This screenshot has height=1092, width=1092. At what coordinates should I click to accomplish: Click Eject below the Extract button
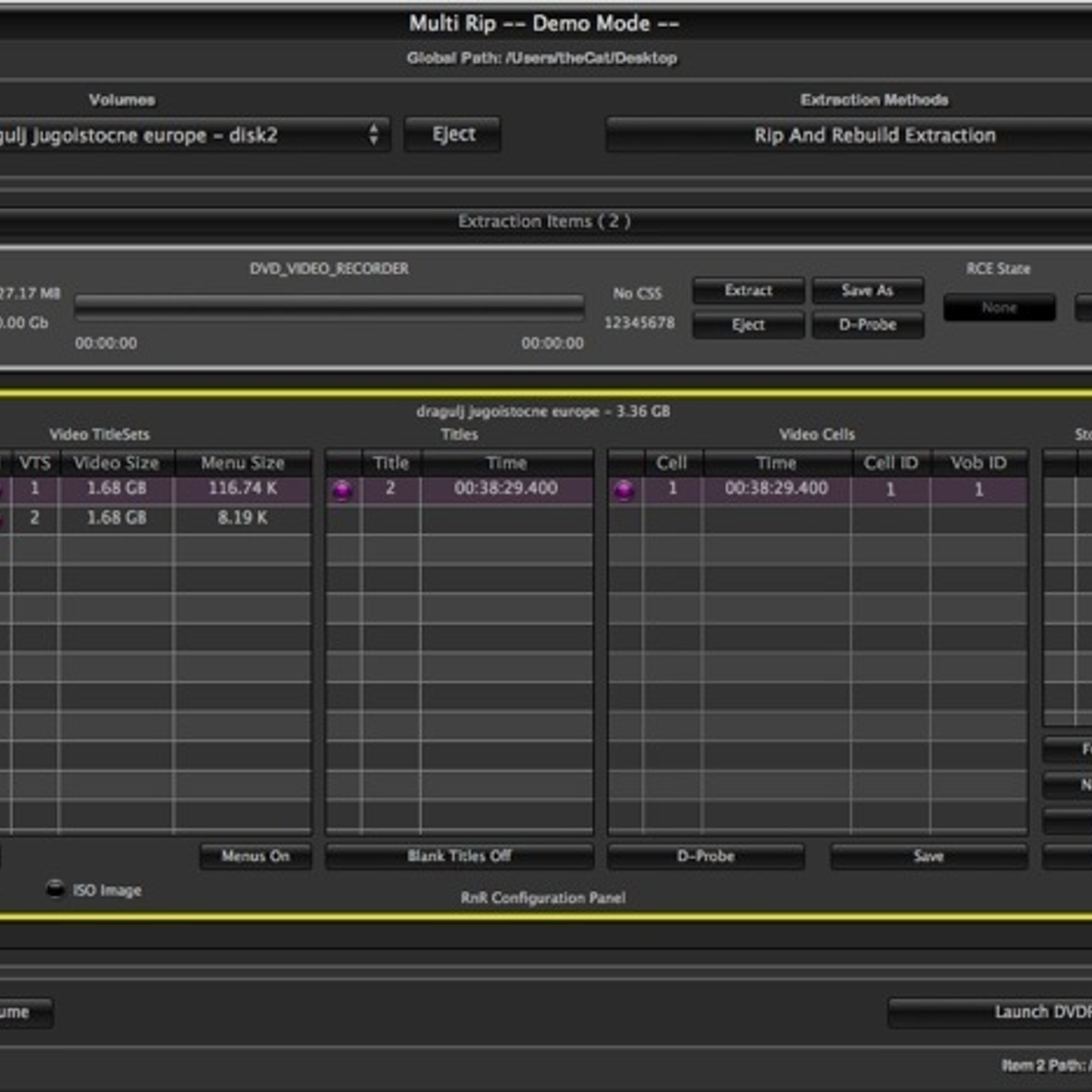point(748,325)
